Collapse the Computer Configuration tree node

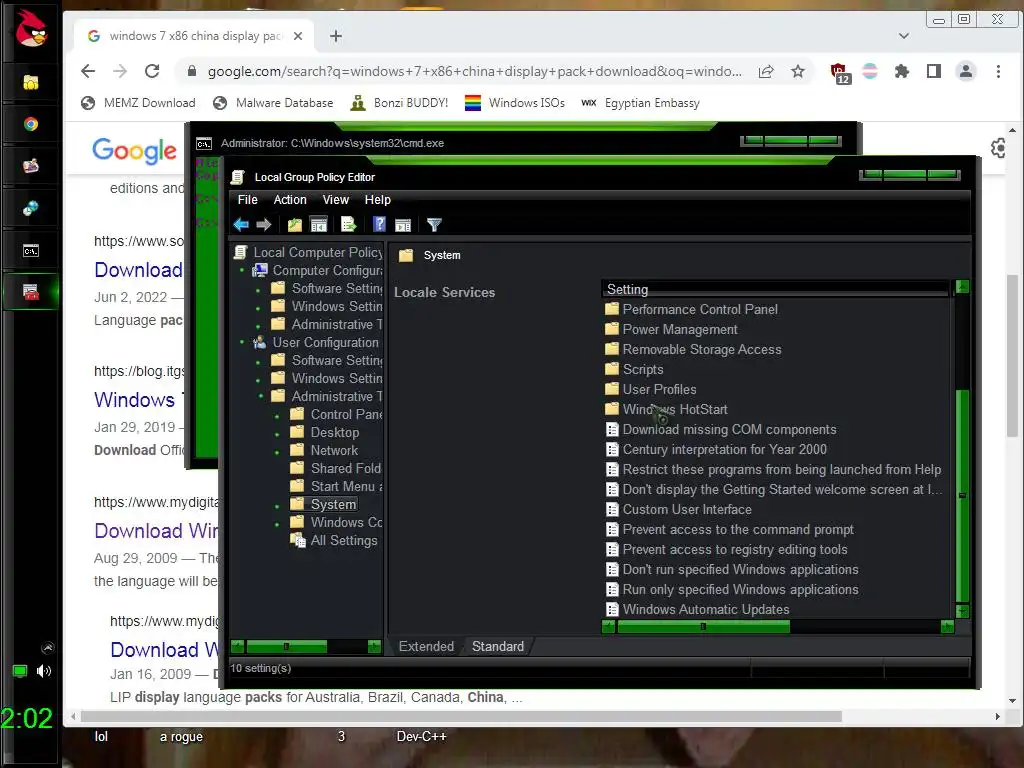click(x=242, y=270)
